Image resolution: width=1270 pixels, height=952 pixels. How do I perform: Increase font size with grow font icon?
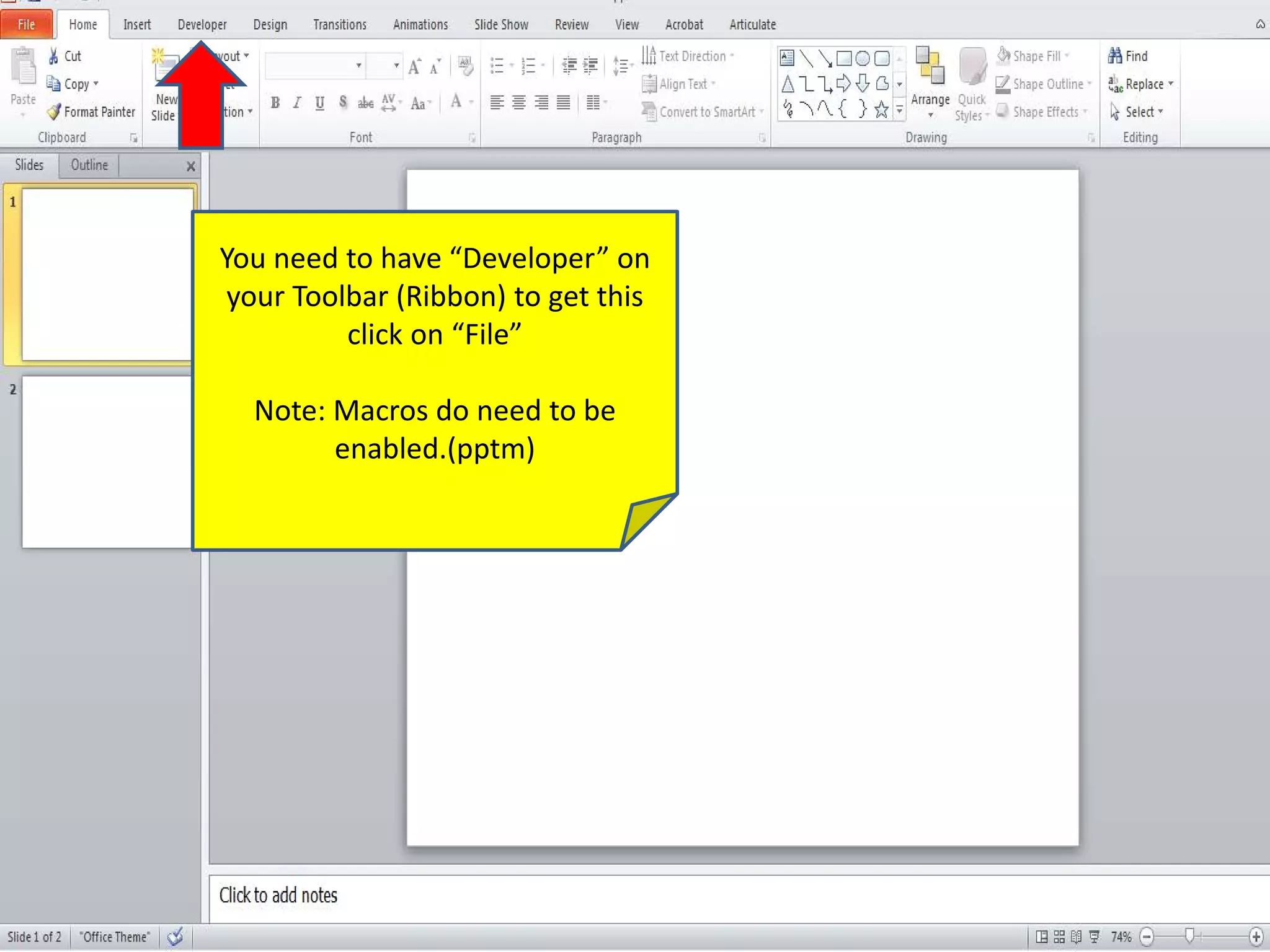[415, 66]
